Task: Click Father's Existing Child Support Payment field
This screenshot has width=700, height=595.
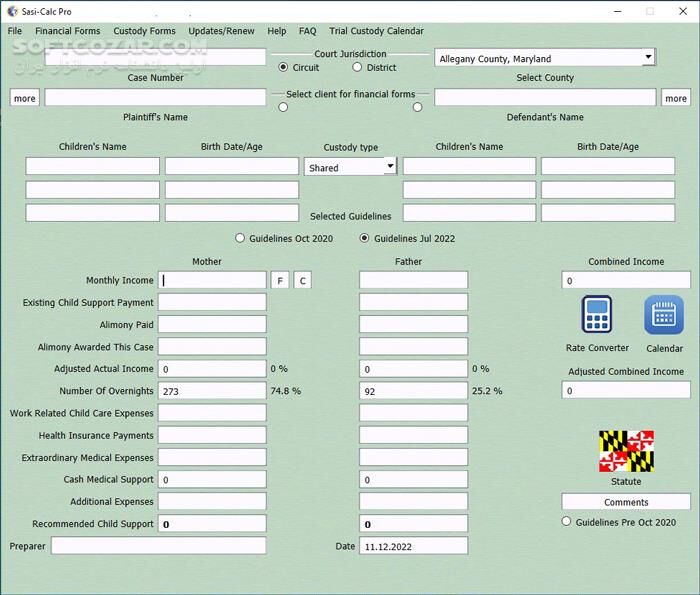Action: [x=413, y=302]
